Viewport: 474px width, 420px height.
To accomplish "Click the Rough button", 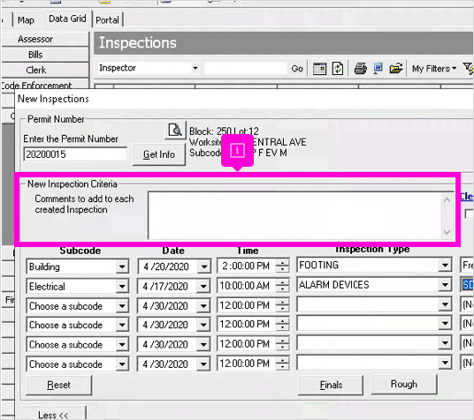I will pos(404,384).
